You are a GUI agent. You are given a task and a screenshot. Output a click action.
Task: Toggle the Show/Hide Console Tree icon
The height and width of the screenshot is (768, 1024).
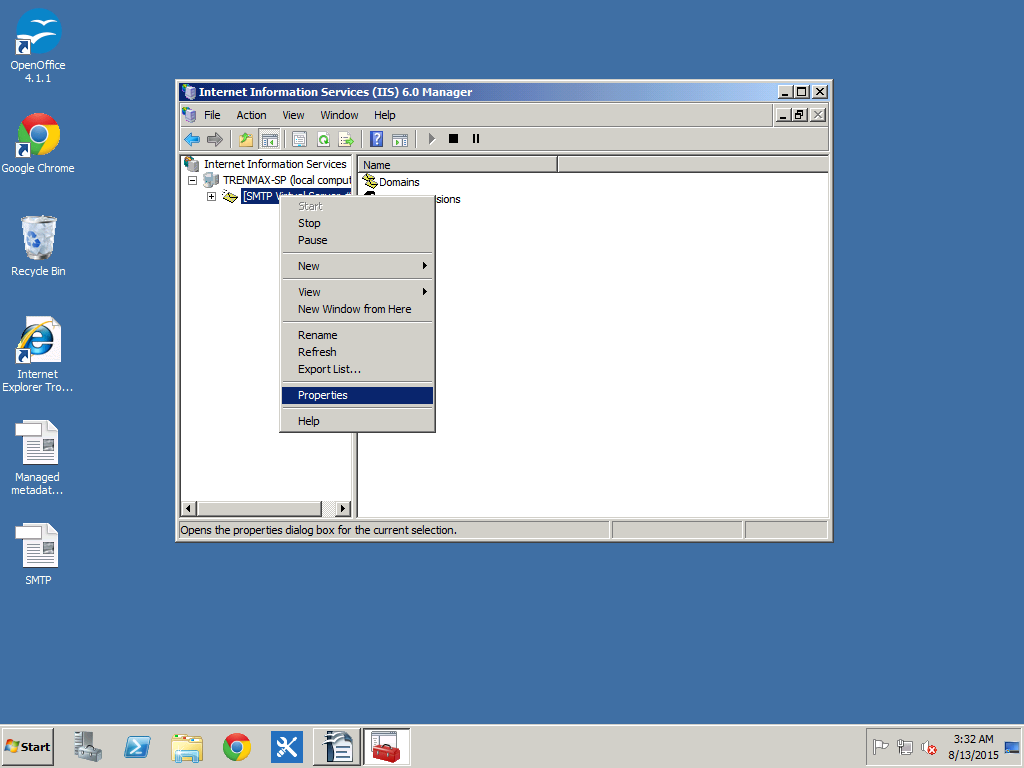(269, 139)
